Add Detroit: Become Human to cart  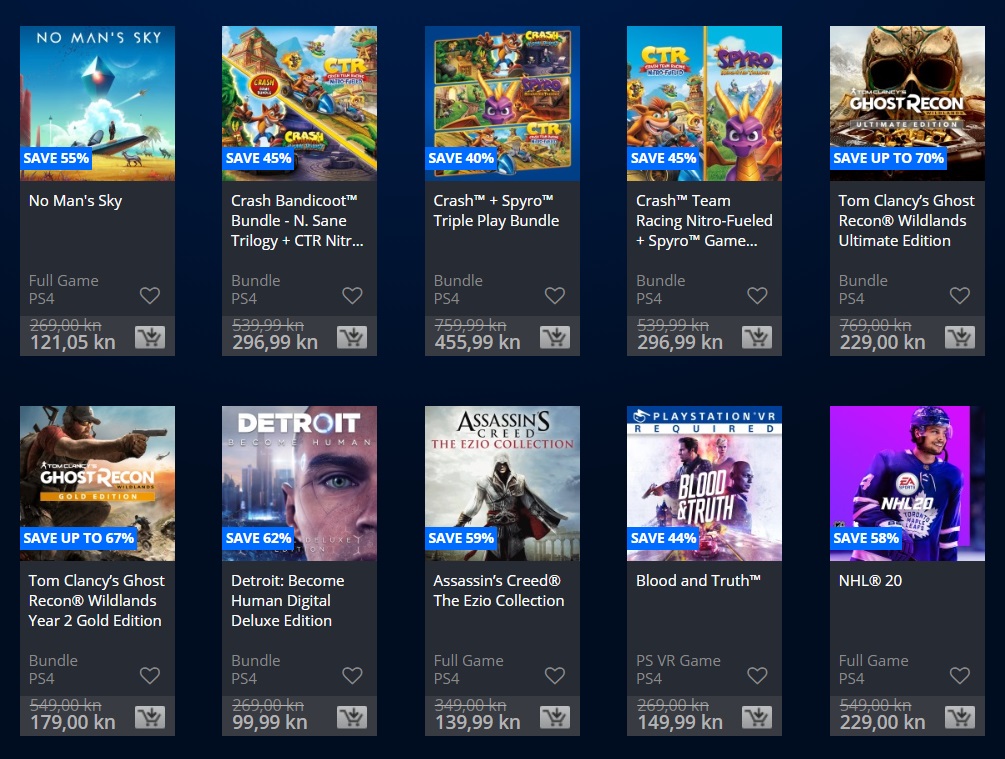click(352, 717)
